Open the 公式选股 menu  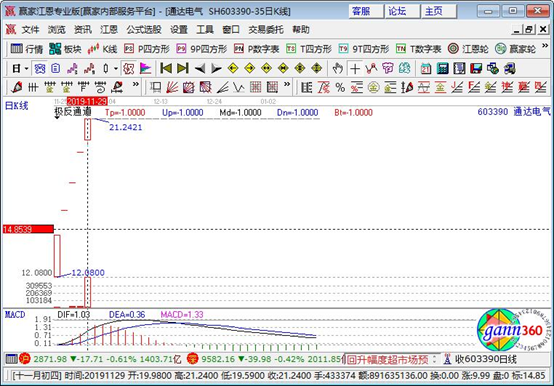(144, 30)
